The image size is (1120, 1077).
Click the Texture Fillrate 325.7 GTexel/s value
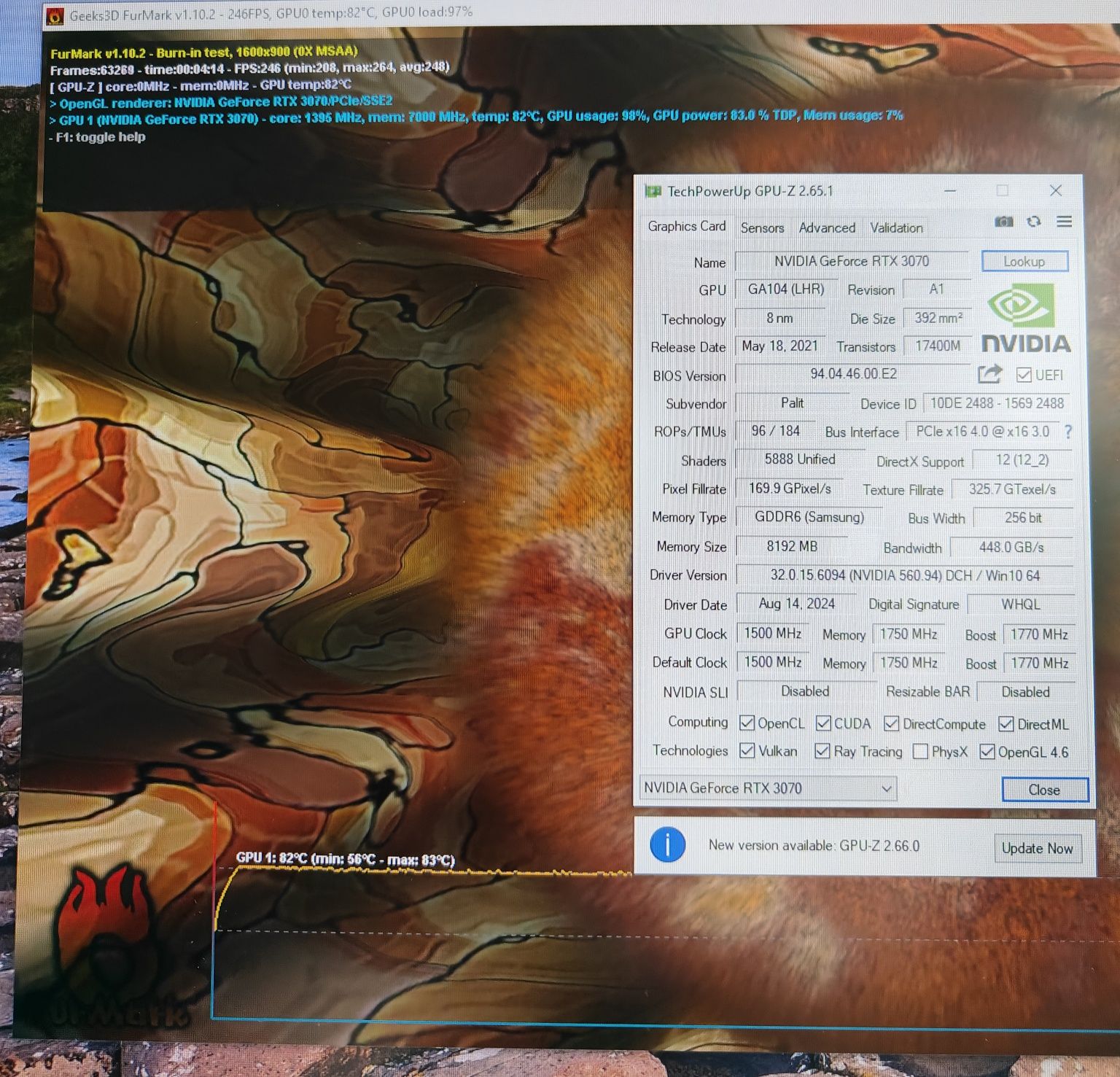(x=1012, y=489)
